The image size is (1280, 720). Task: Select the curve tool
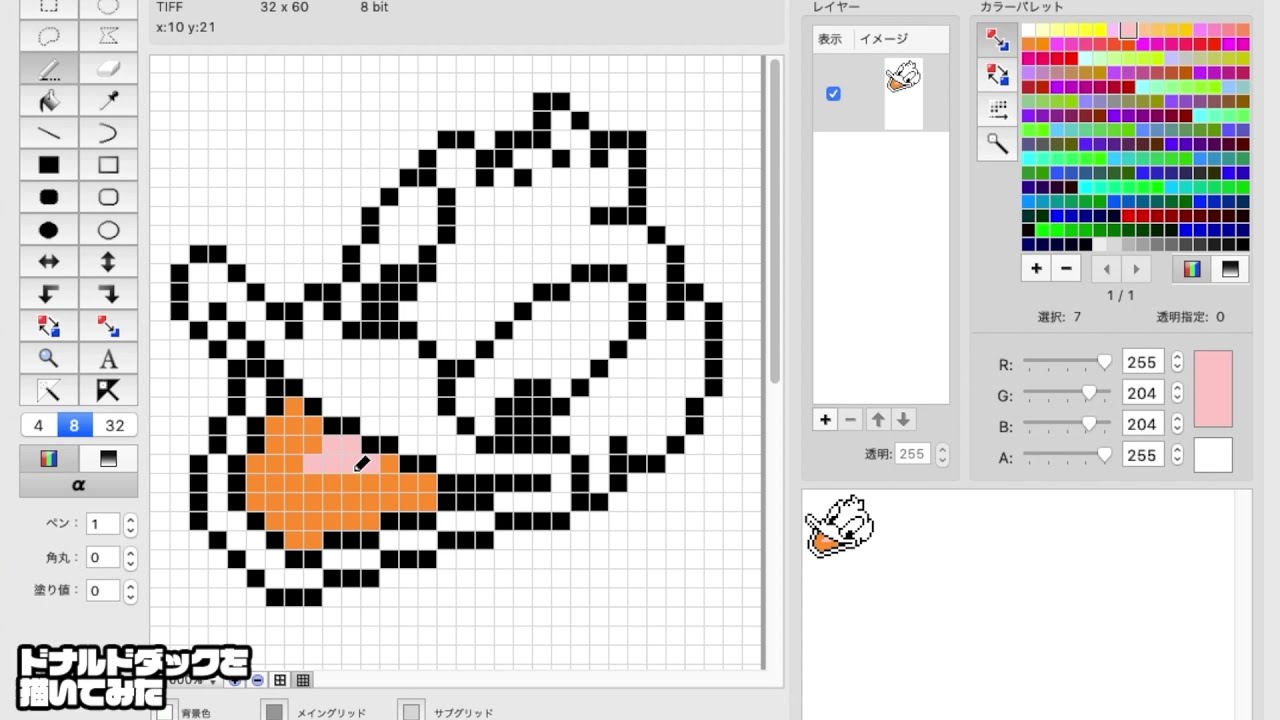pos(108,133)
